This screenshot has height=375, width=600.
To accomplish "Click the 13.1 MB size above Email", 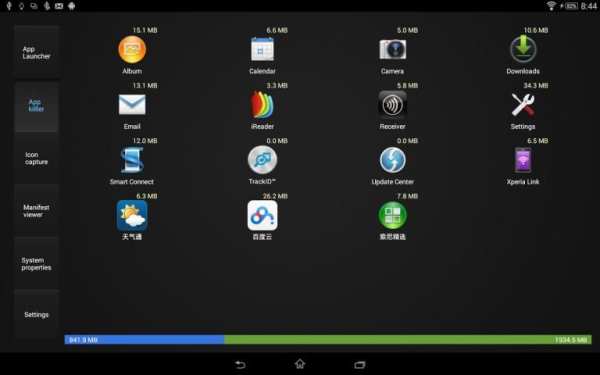I will point(145,85).
